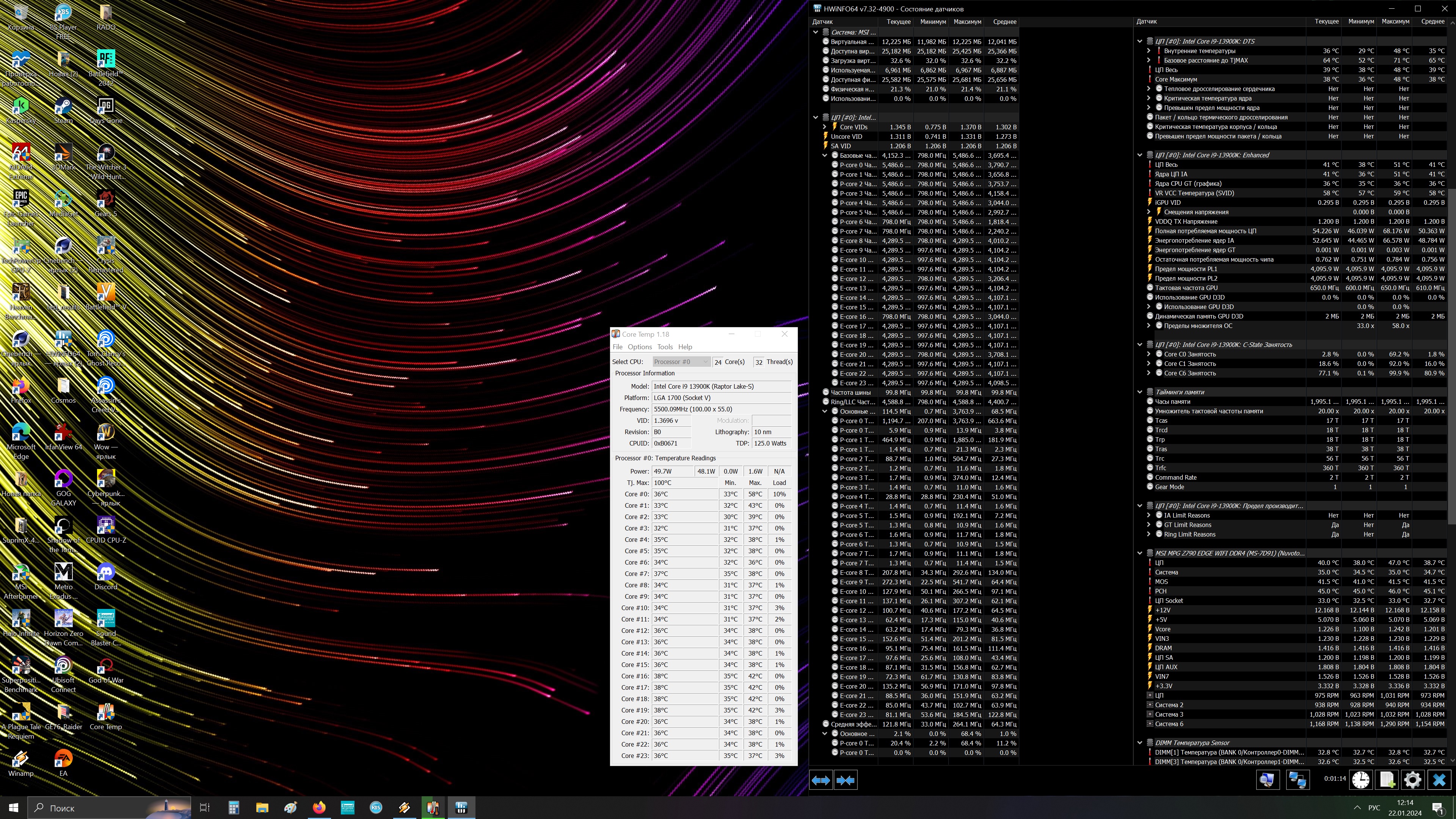Click the HWiNFO reset clock icon
This screenshot has width=1456, height=819.
[1360, 780]
